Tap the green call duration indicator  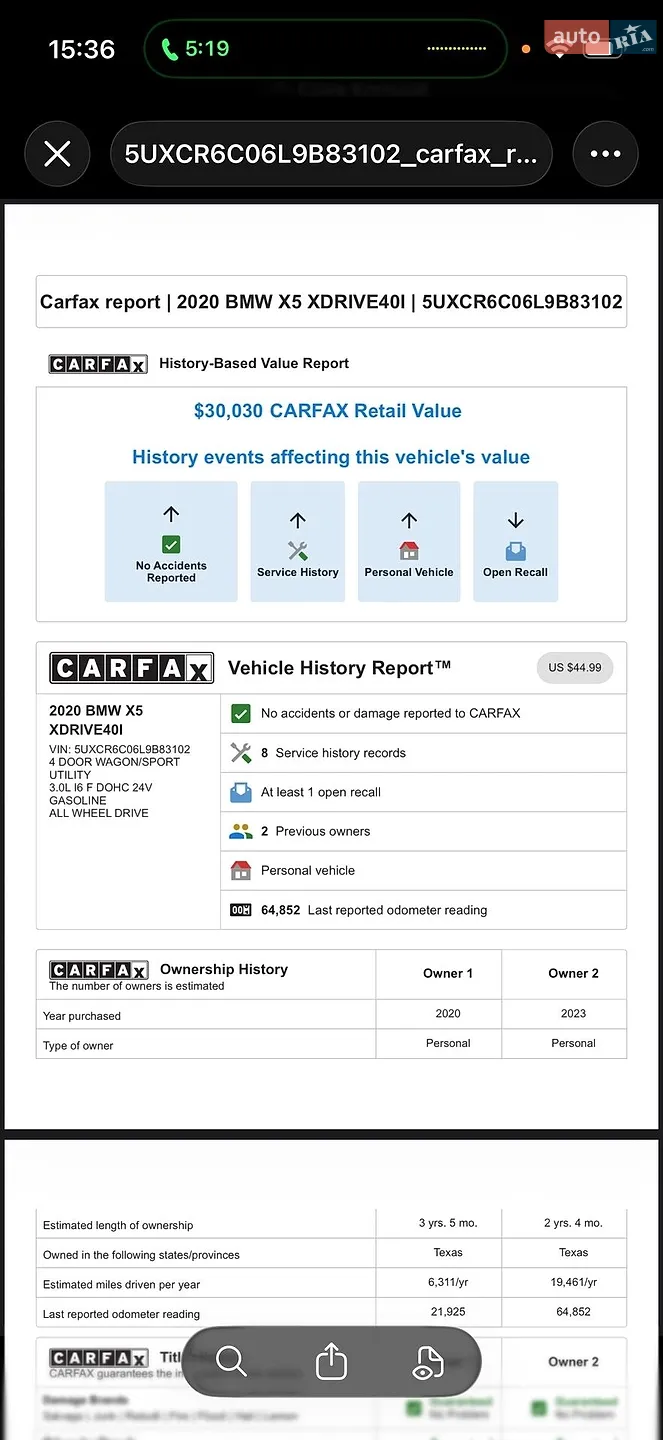click(x=196, y=48)
